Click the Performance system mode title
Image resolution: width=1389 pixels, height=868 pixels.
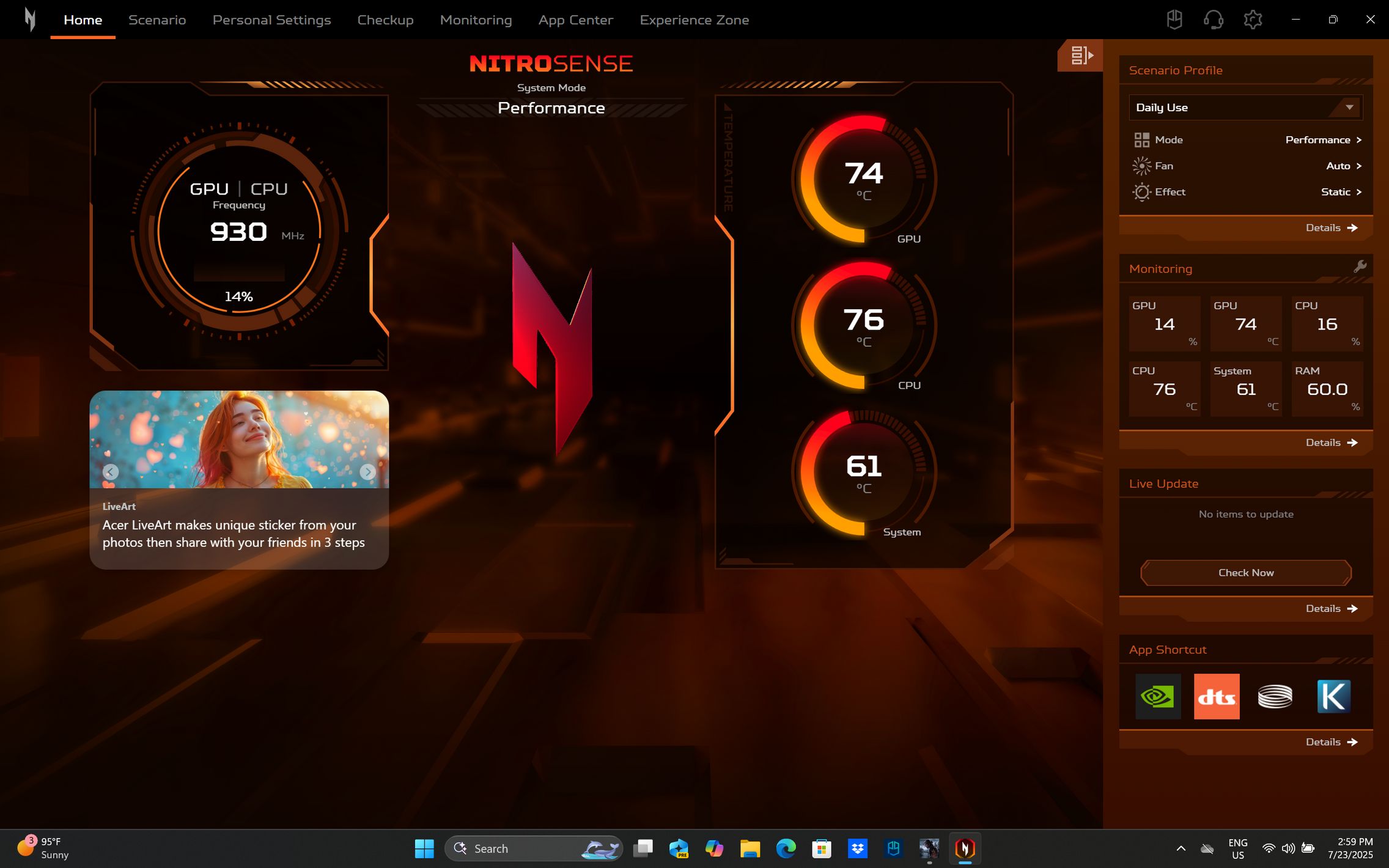coord(551,108)
